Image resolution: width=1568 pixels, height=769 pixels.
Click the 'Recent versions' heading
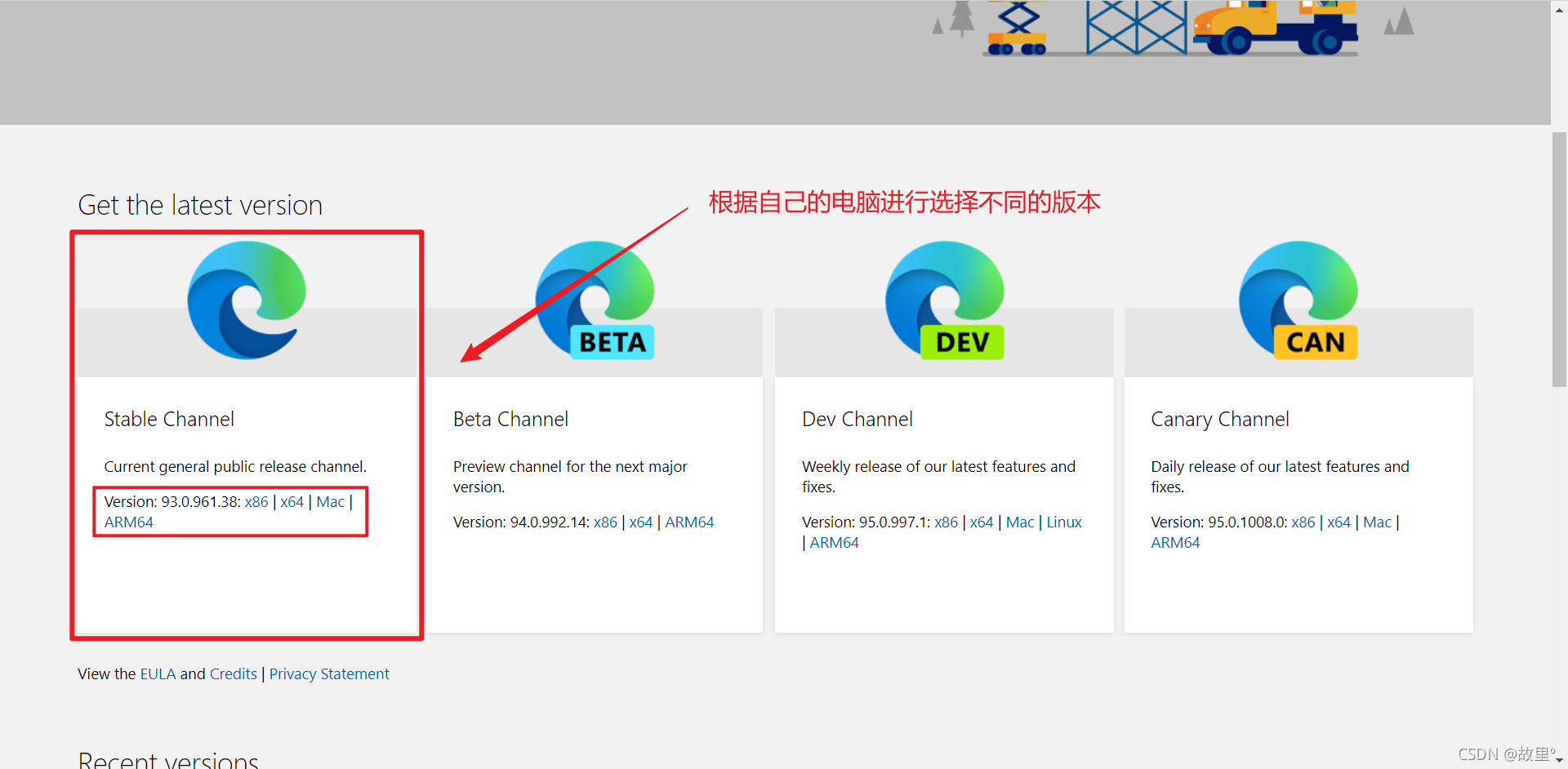[168, 759]
